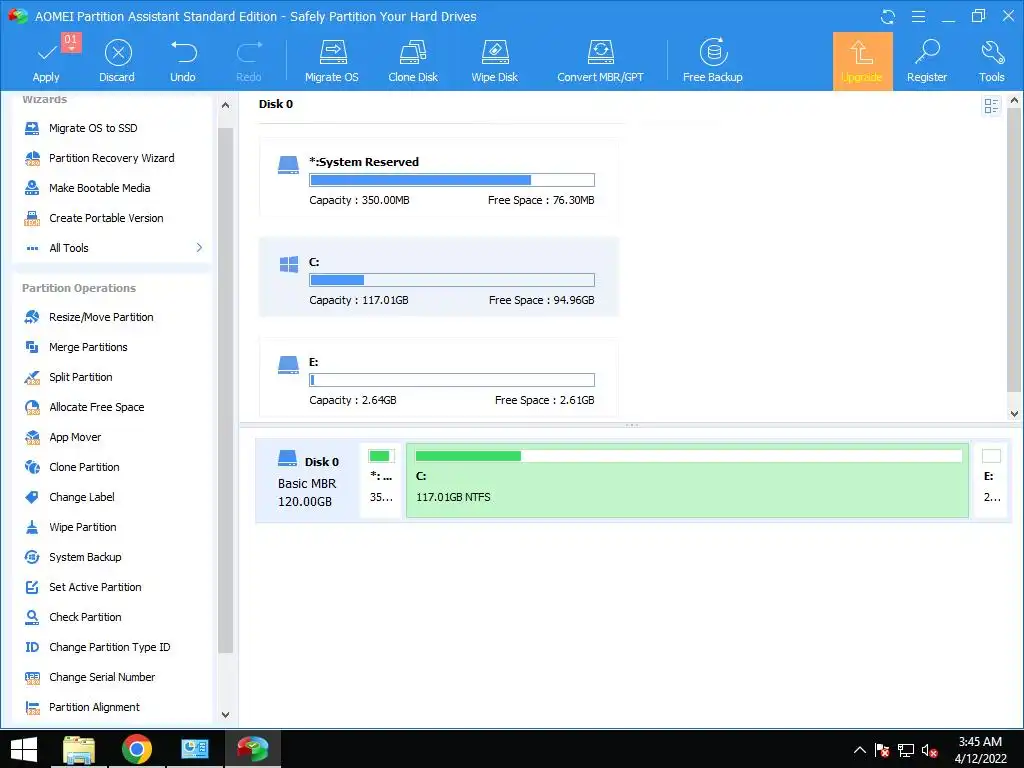Select Disk 0 Basic MBR in disk map

(x=308, y=480)
